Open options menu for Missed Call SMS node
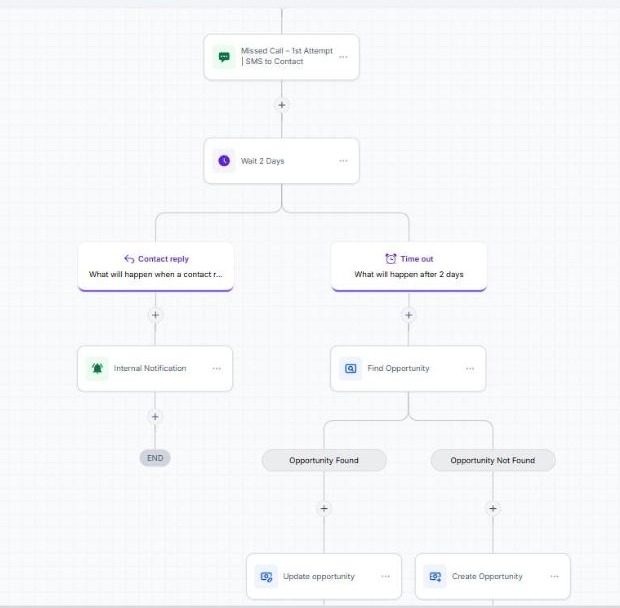Viewport: 620px width, 608px height. coord(343,57)
